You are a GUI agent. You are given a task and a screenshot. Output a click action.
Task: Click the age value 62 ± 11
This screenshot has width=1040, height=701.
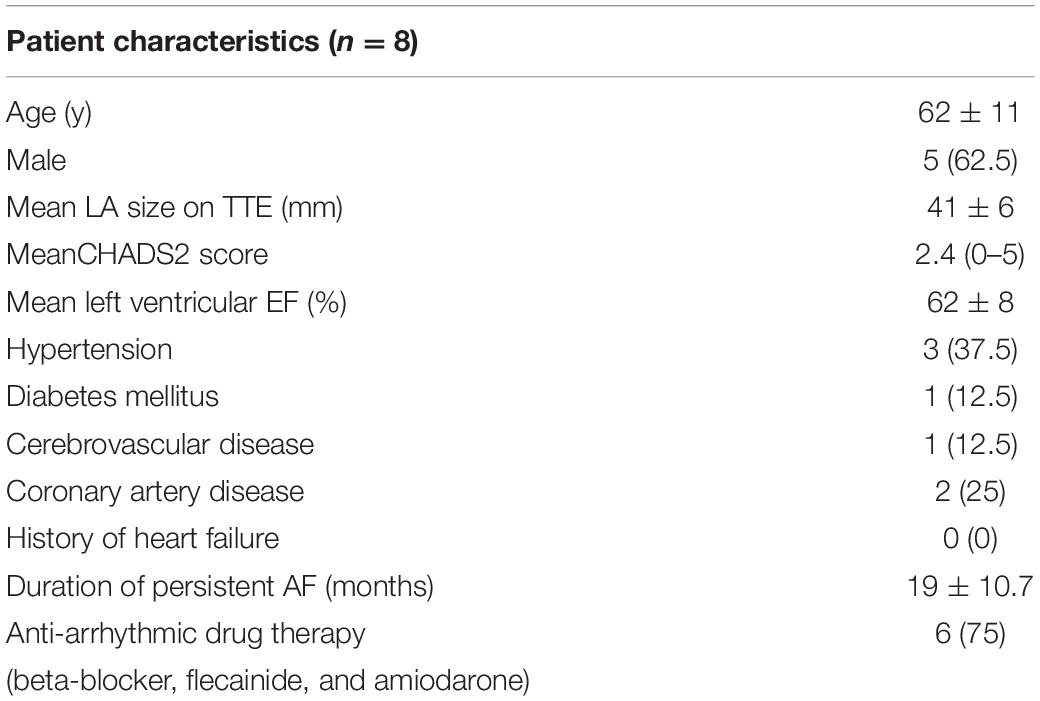coord(969,112)
